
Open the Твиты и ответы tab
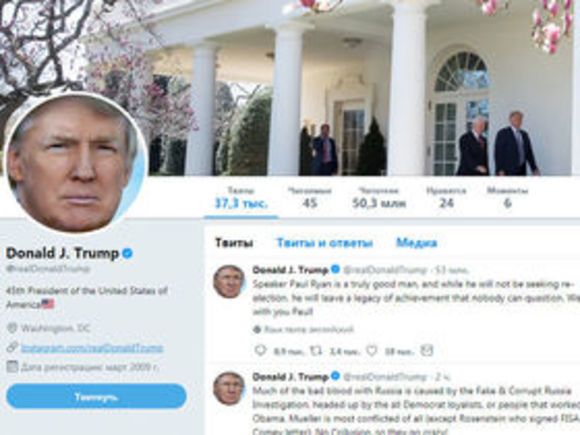click(x=325, y=243)
